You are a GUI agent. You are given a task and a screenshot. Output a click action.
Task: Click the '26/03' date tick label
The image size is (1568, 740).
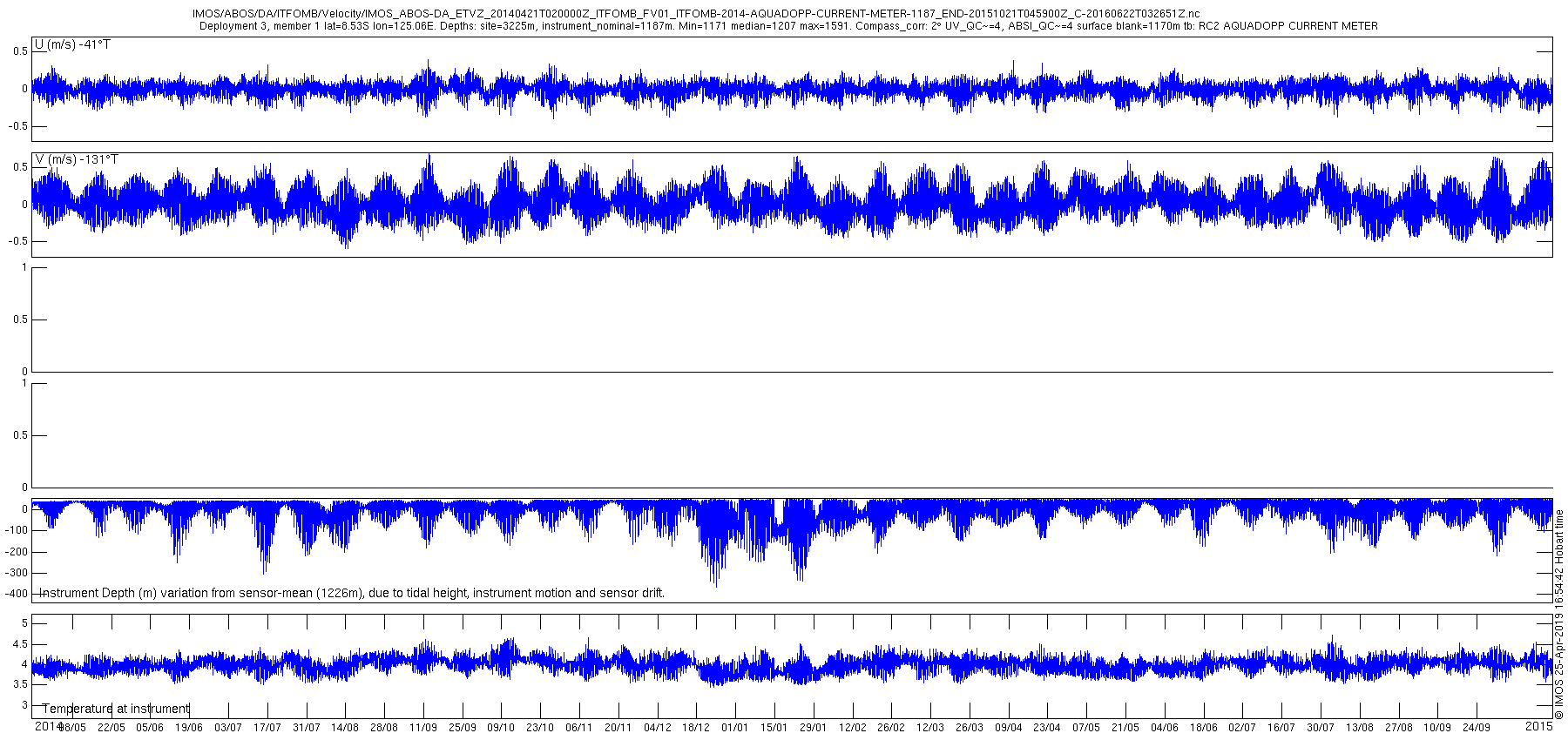970,728
